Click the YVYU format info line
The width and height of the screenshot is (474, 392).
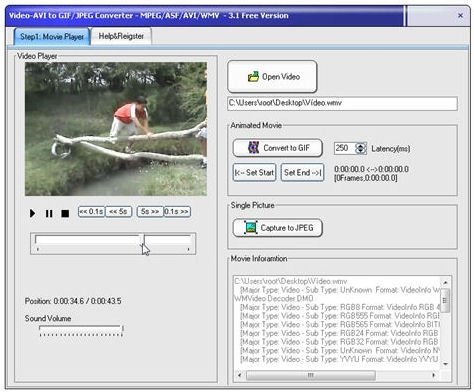click(x=339, y=359)
